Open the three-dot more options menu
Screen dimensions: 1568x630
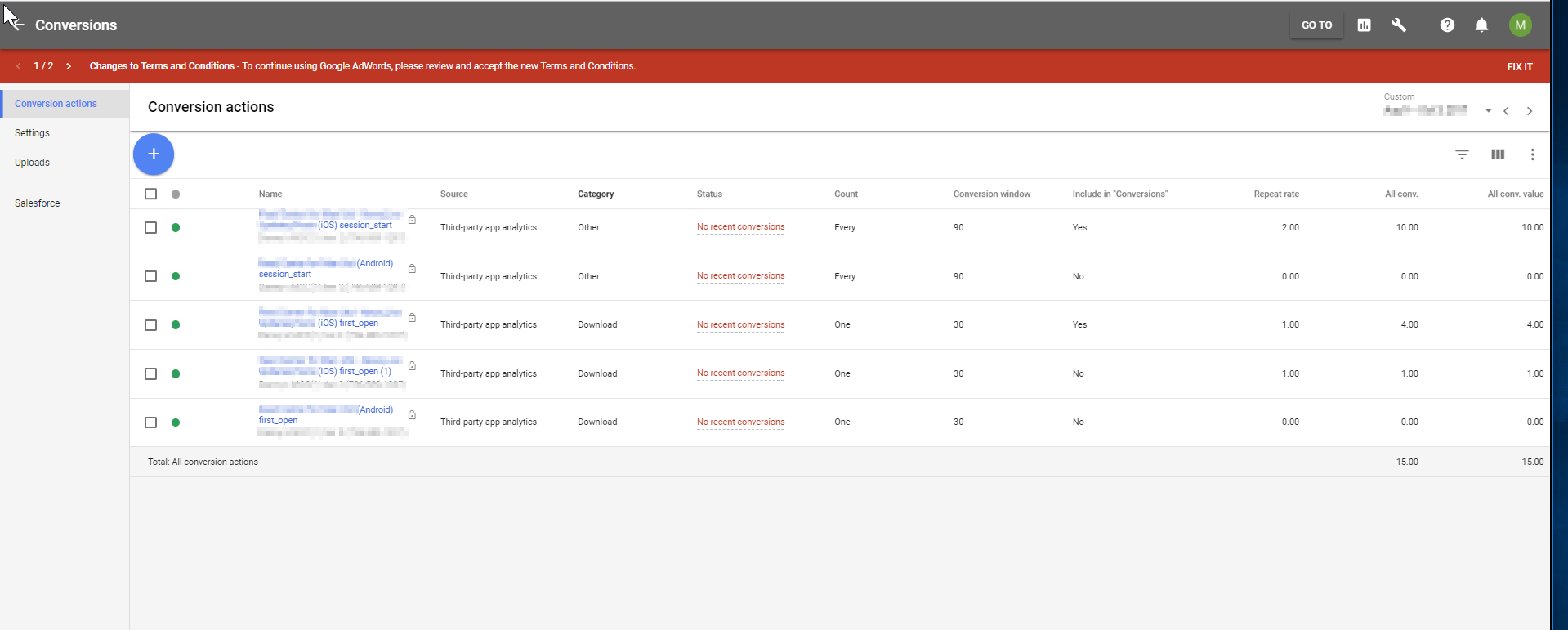(x=1532, y=154)
